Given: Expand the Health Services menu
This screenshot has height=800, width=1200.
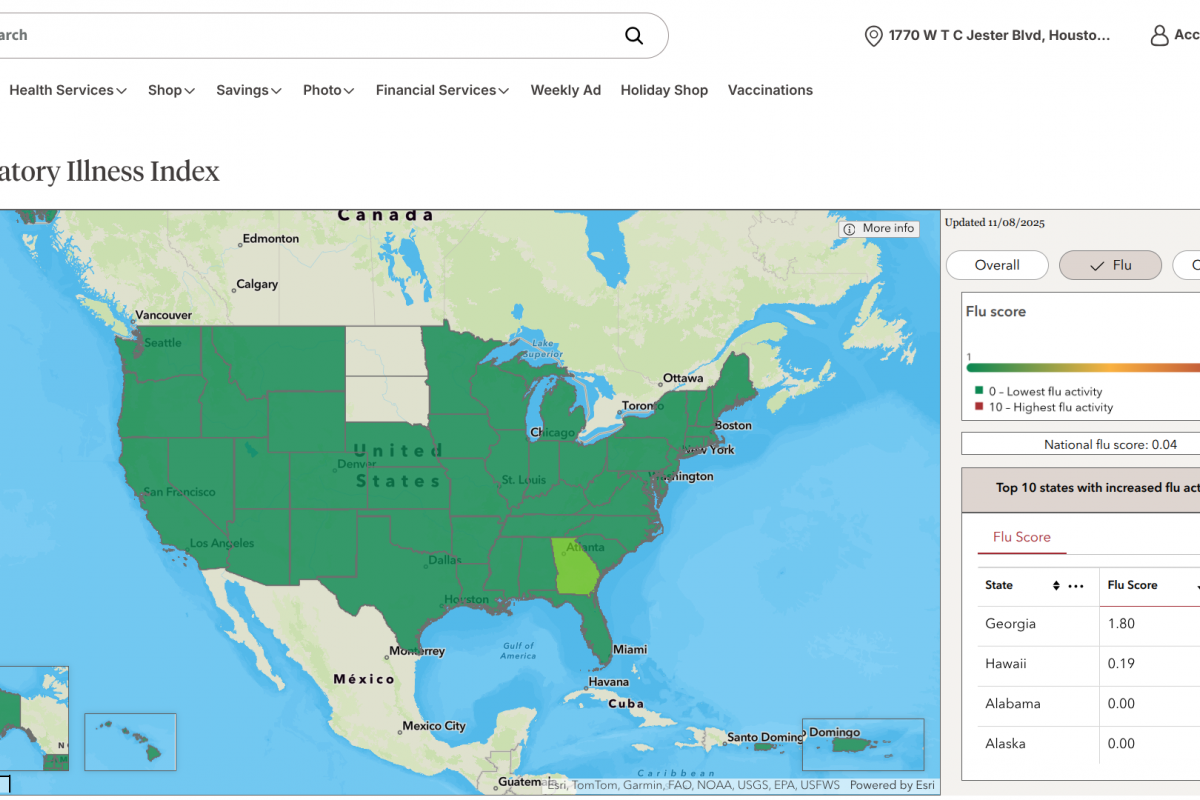Looking at the screenshot, I should point(68,90).
